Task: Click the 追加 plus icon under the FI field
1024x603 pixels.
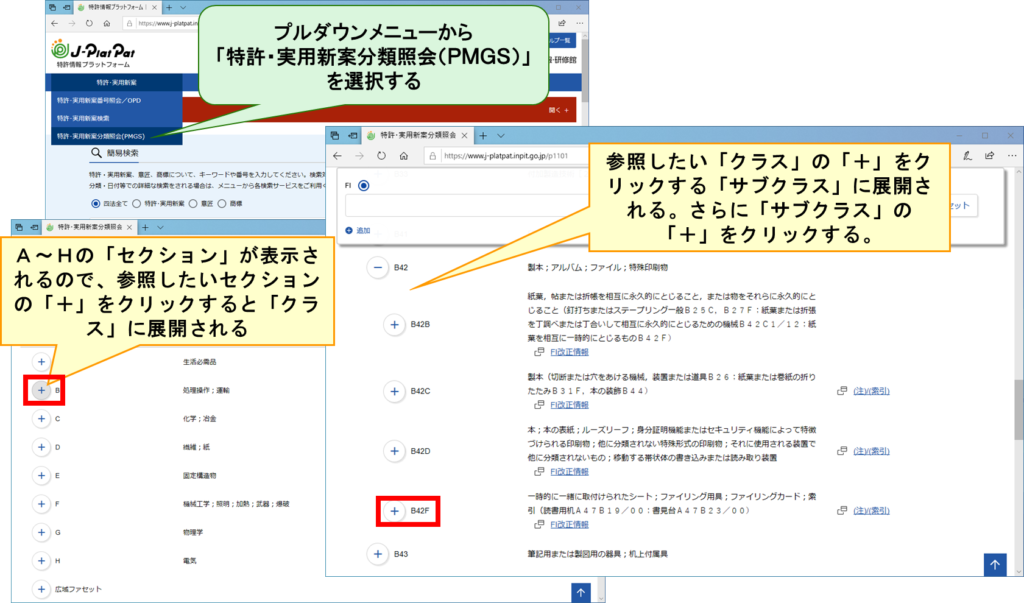Action: point(349,230)
